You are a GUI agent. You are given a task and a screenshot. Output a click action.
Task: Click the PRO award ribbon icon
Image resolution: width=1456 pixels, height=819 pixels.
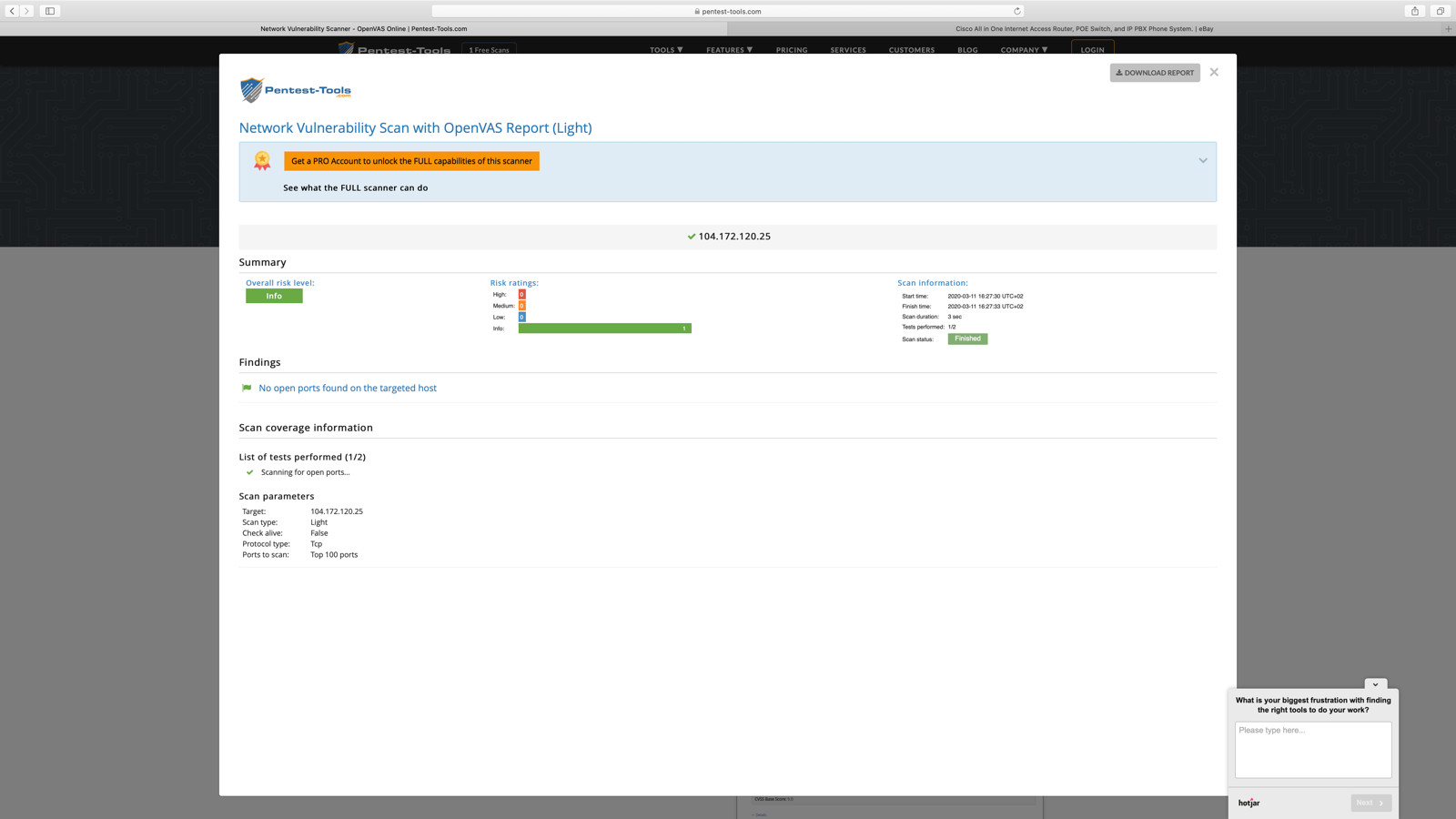[262, 161]
